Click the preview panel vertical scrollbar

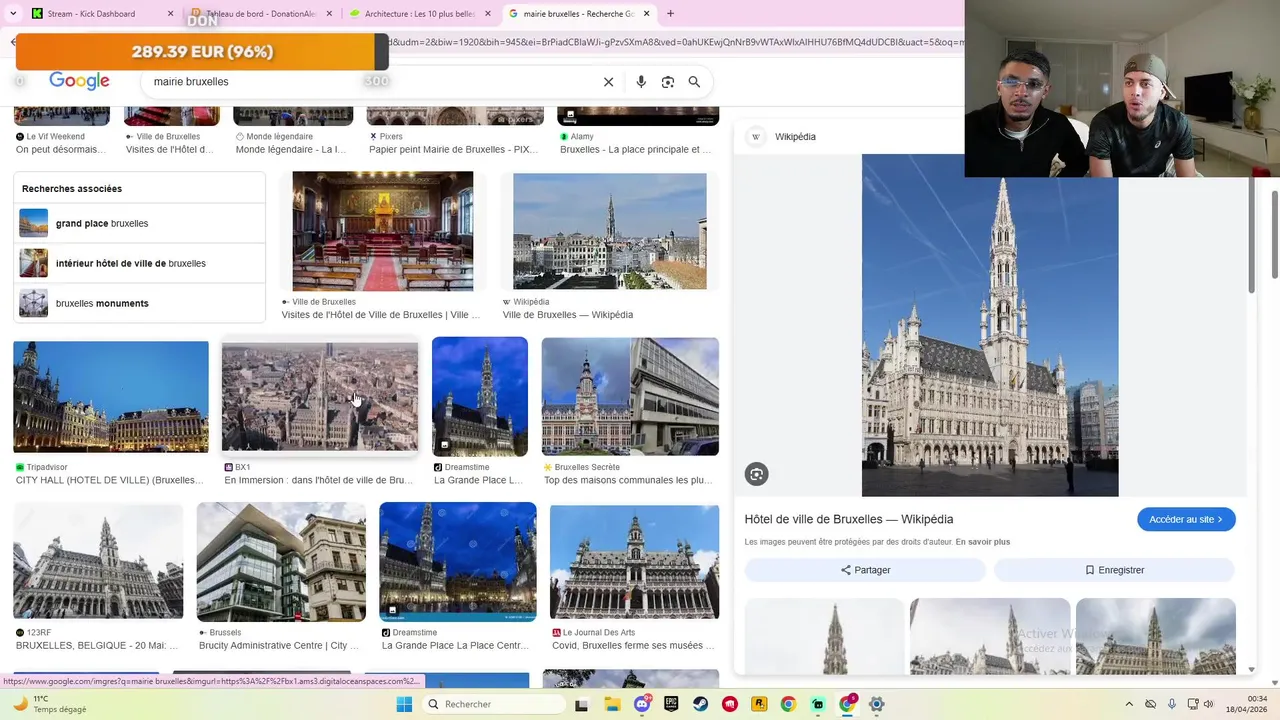[1251, 235]
